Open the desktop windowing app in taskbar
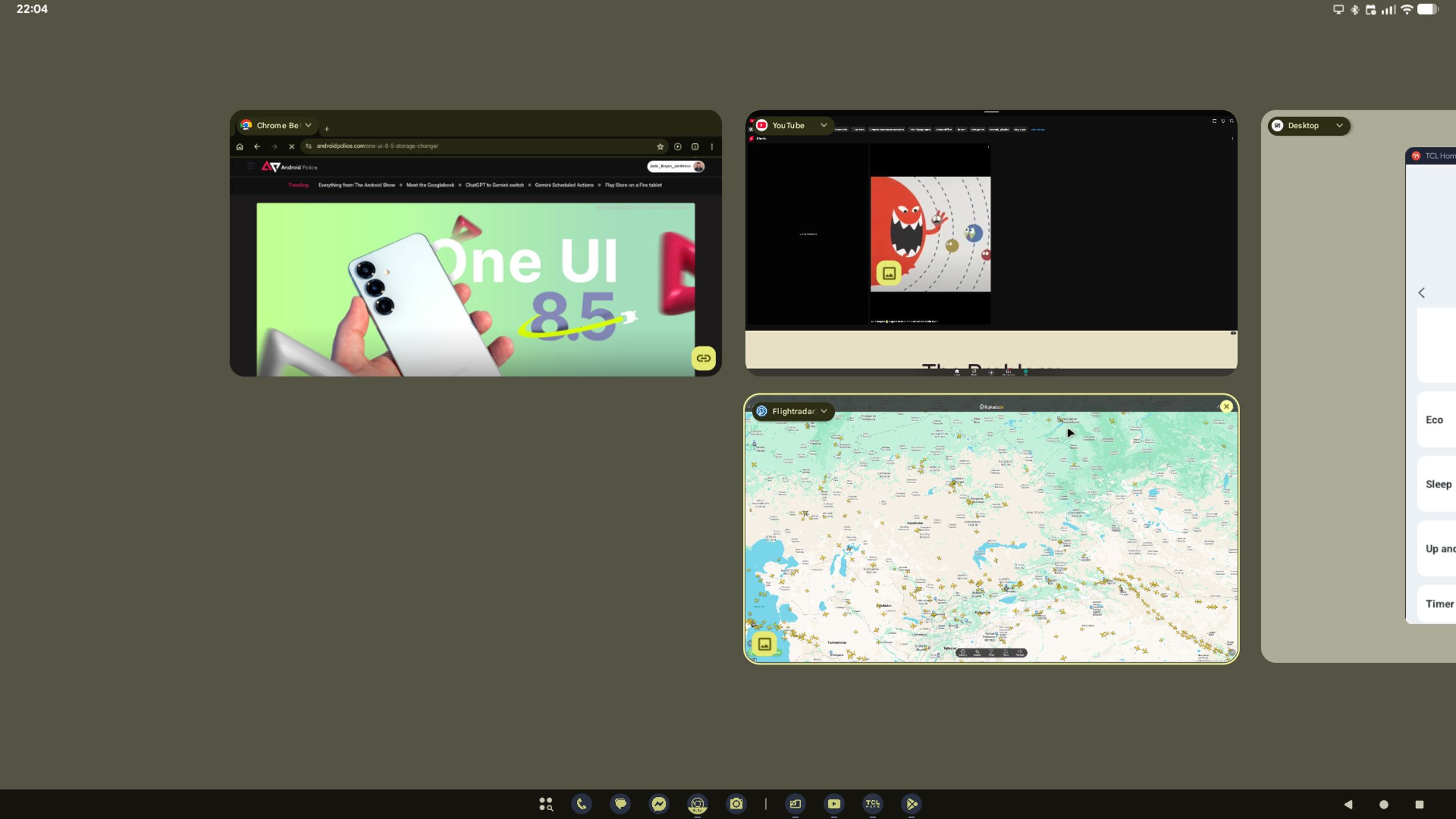Image resolution: width=1456 pixels, height=819 pixels. (795, 804)
